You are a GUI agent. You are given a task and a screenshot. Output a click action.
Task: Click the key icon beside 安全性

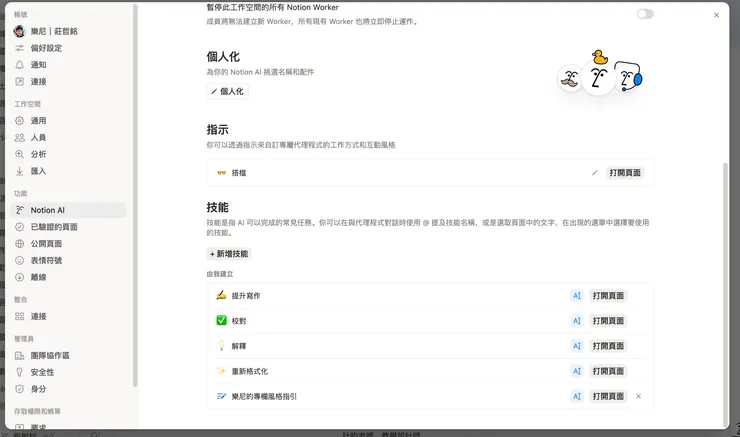click(x=19, y=372)
